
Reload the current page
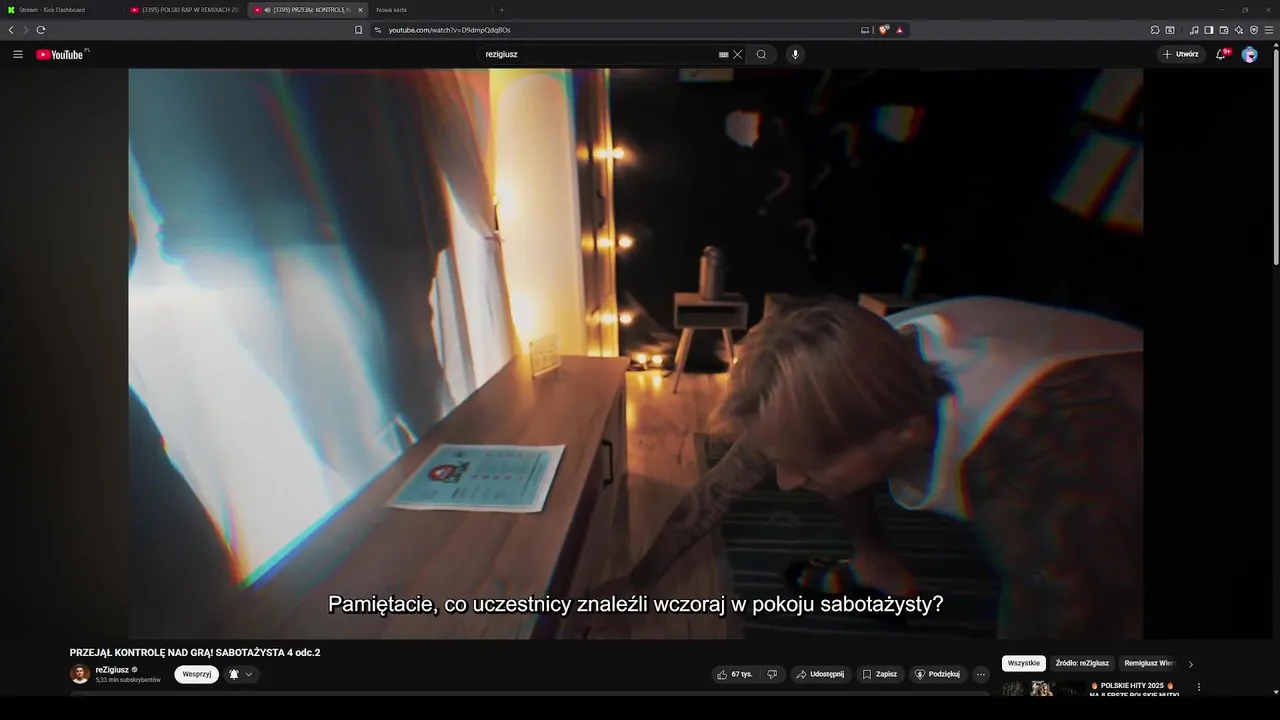tap(41, 30)
